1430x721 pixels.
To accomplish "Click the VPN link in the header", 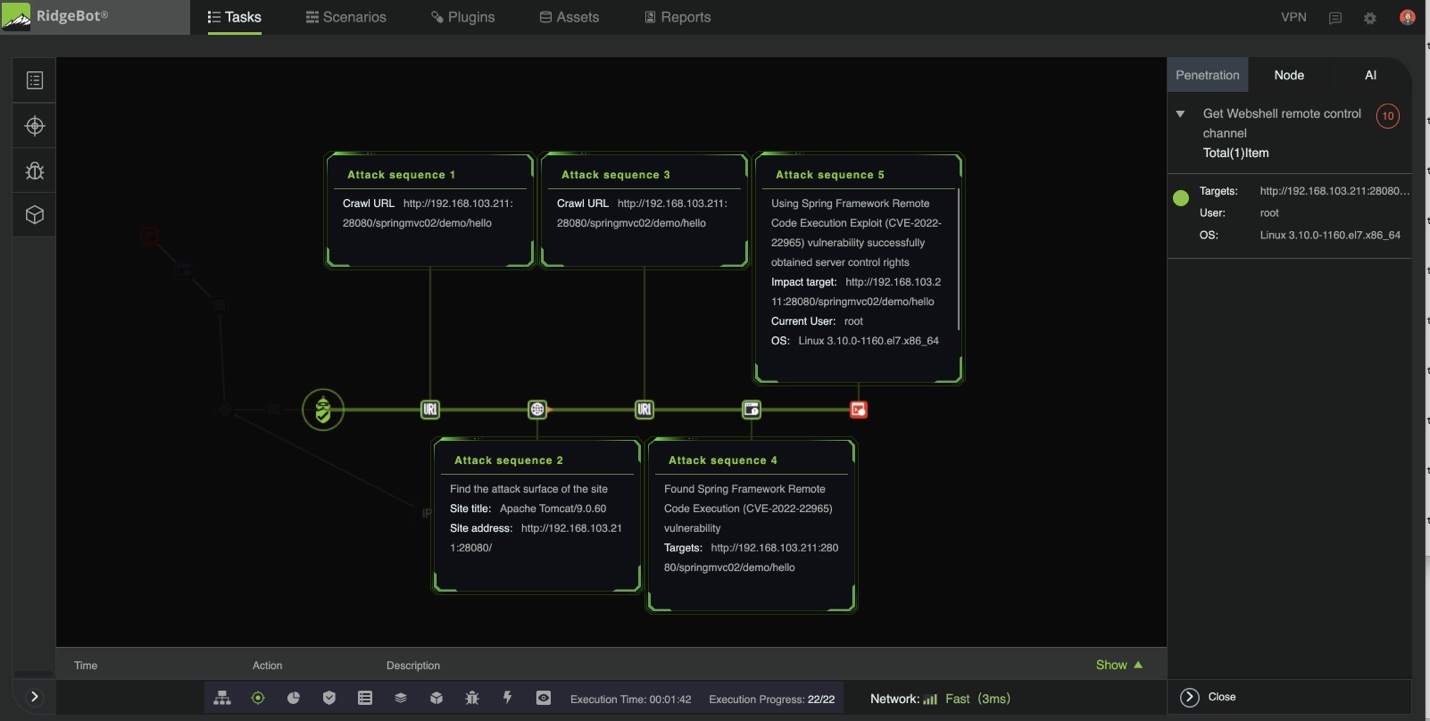I will pos(1294,17).
